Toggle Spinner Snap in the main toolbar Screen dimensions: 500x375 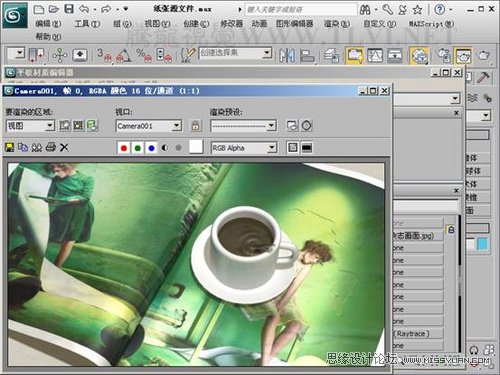[164, 55]
